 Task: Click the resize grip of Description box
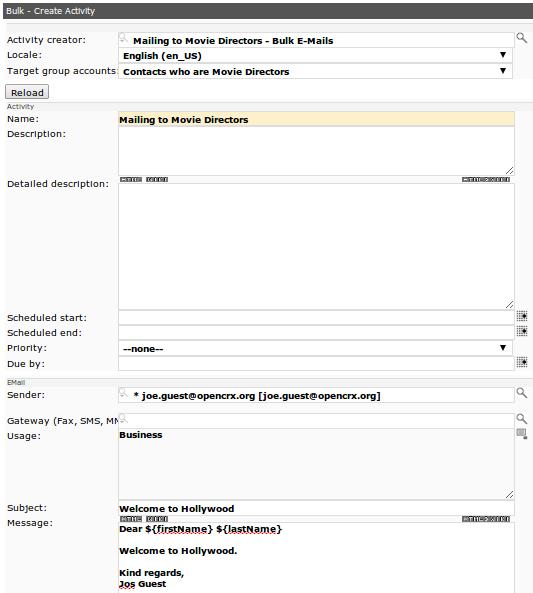[510, 171]
